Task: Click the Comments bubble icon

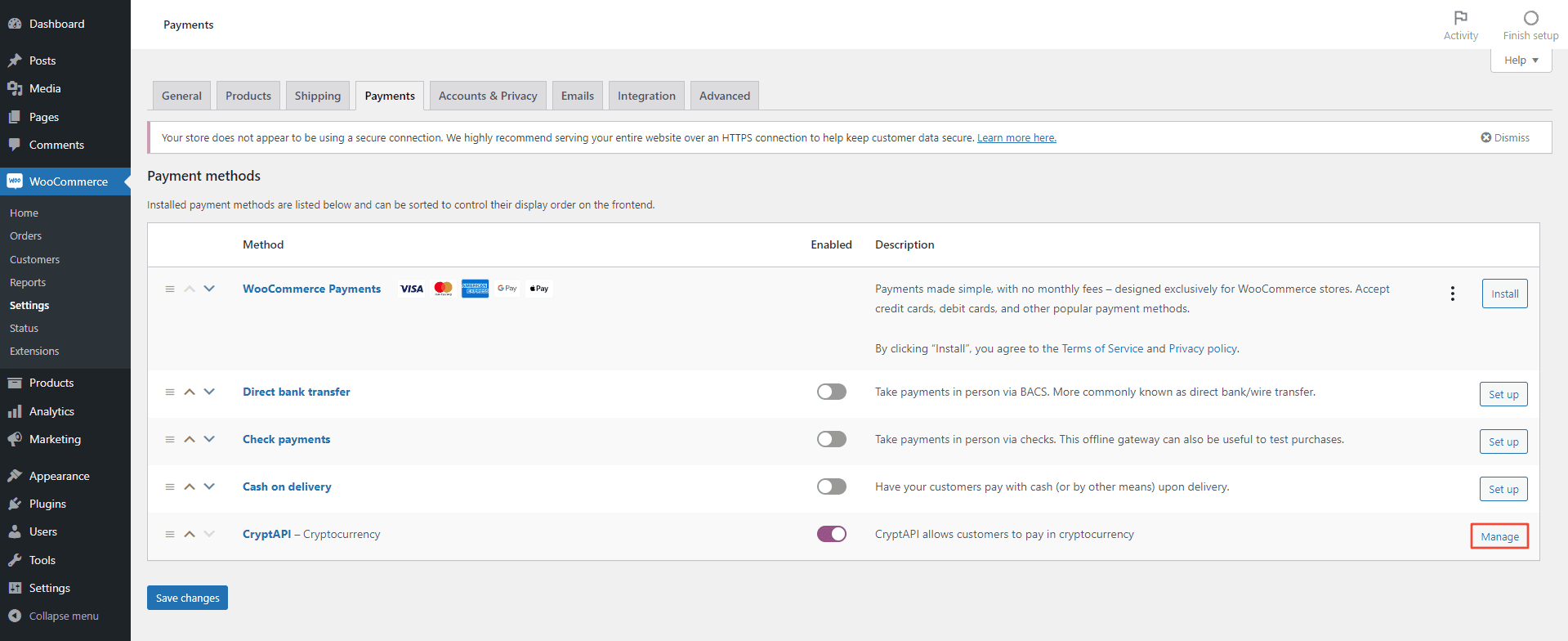Action: (x=15, y=145)
